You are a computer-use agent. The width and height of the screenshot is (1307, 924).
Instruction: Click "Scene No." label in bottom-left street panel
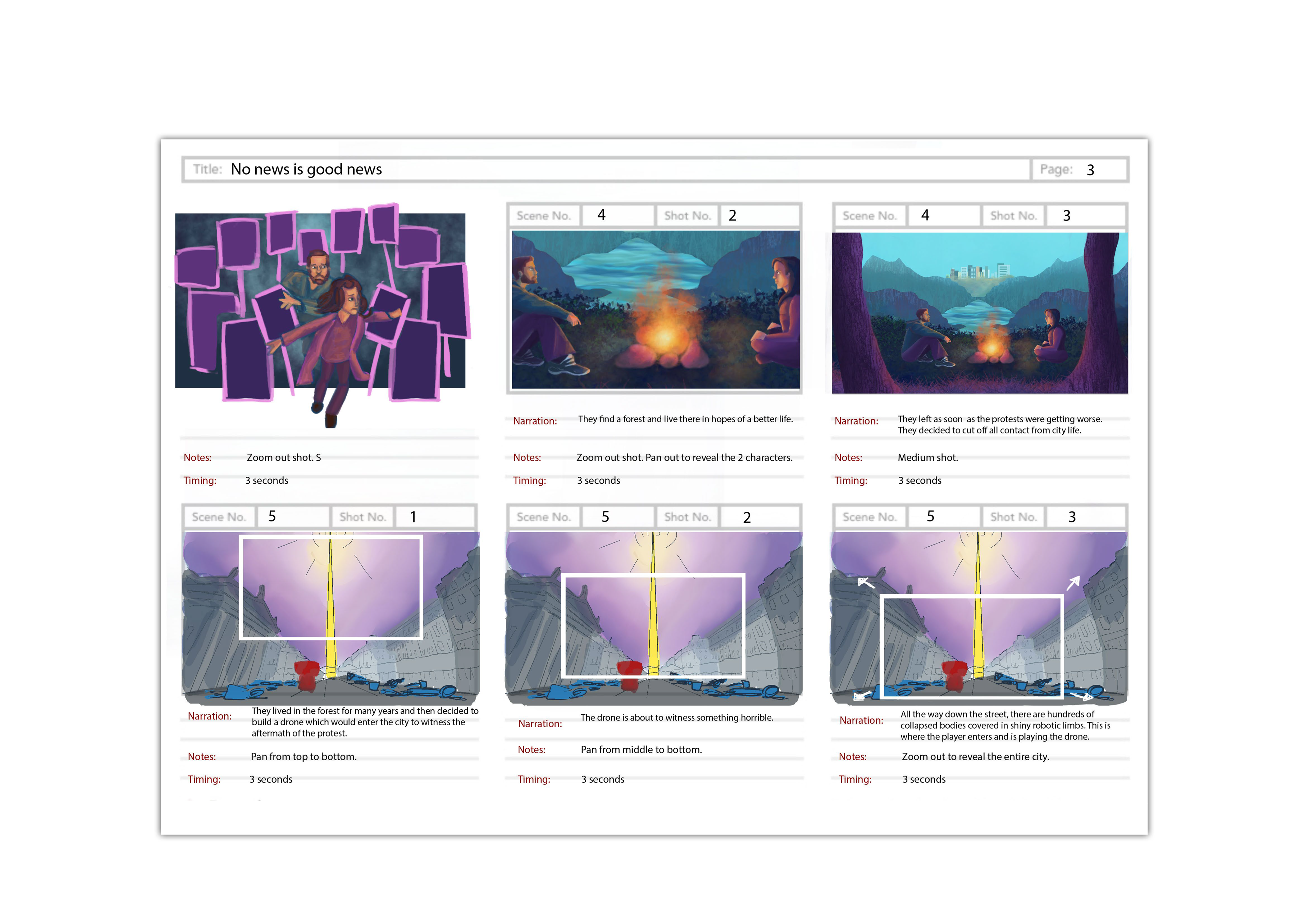[x=219, y=517]
